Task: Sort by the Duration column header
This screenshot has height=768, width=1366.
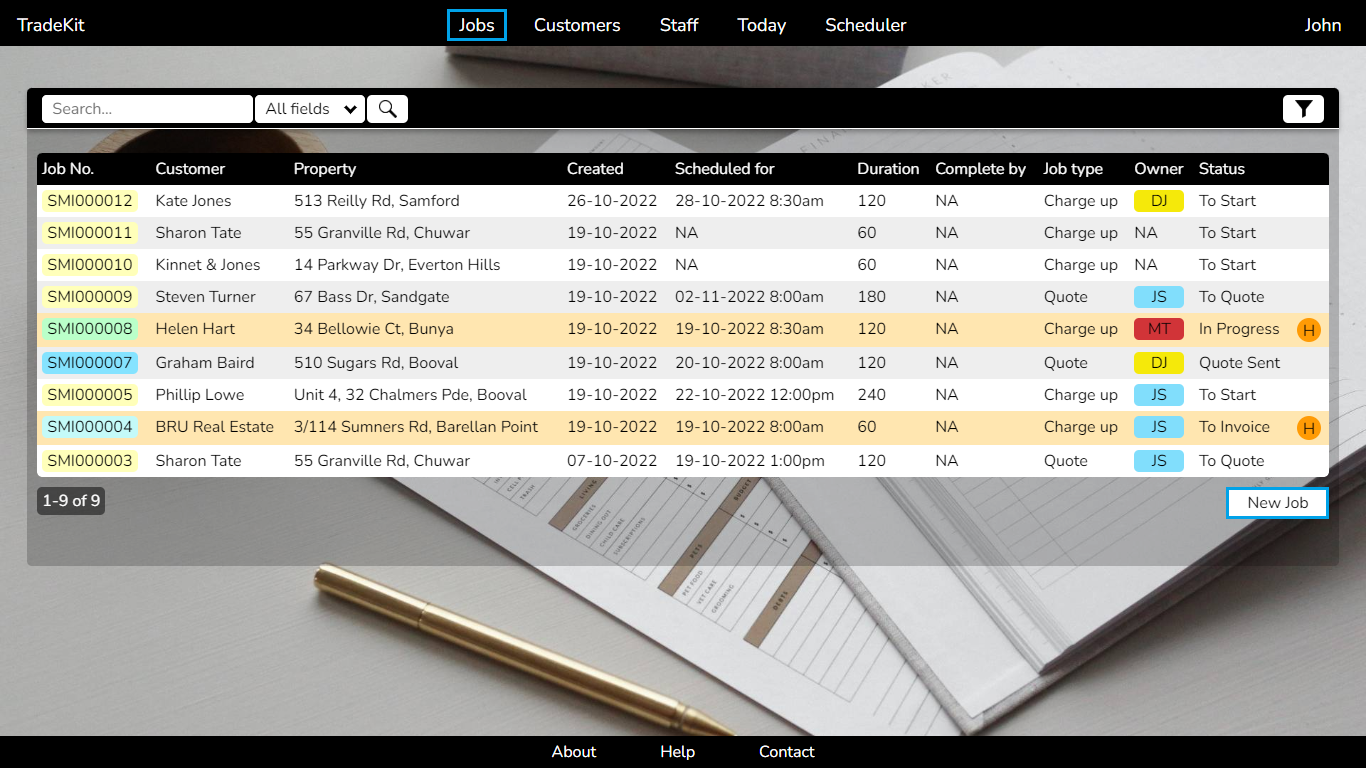Action: 888,169
